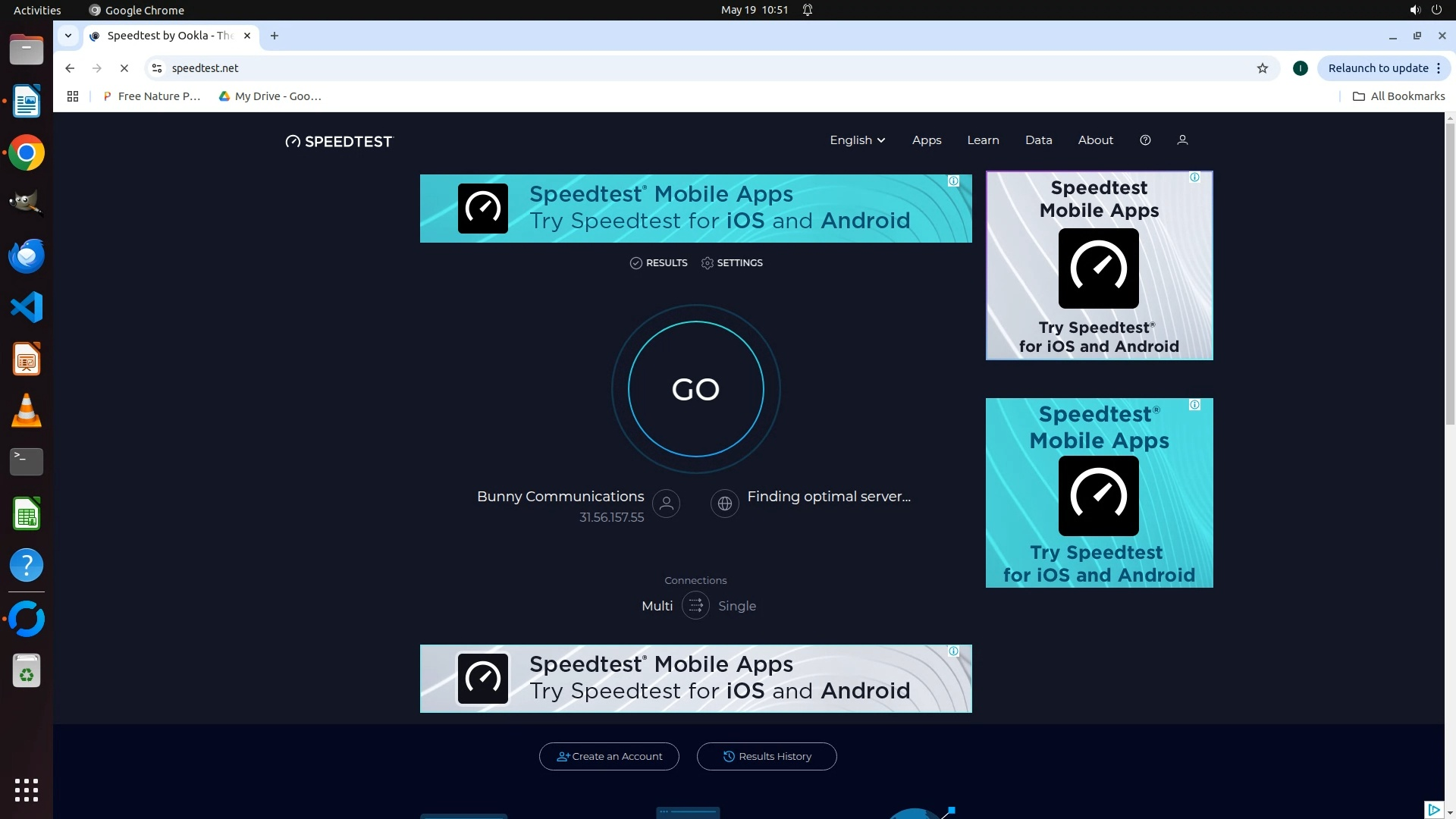This screenshot has height=819, width=1456.
Task: Open the user account icon in header
Action: (x=1182, y=140)
